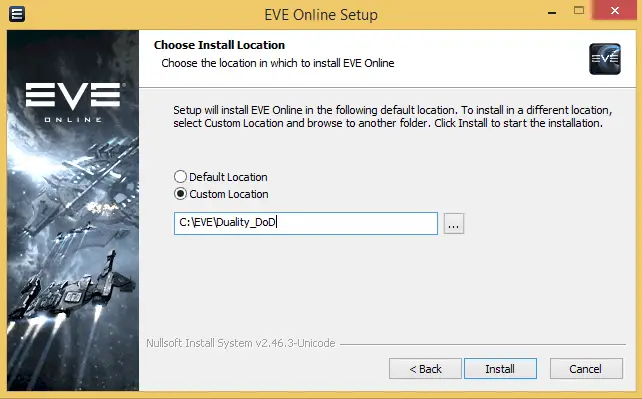Select the Custom Location radio button
The height and width of the screenshot is (399, 642).
[x=181, y=194]
